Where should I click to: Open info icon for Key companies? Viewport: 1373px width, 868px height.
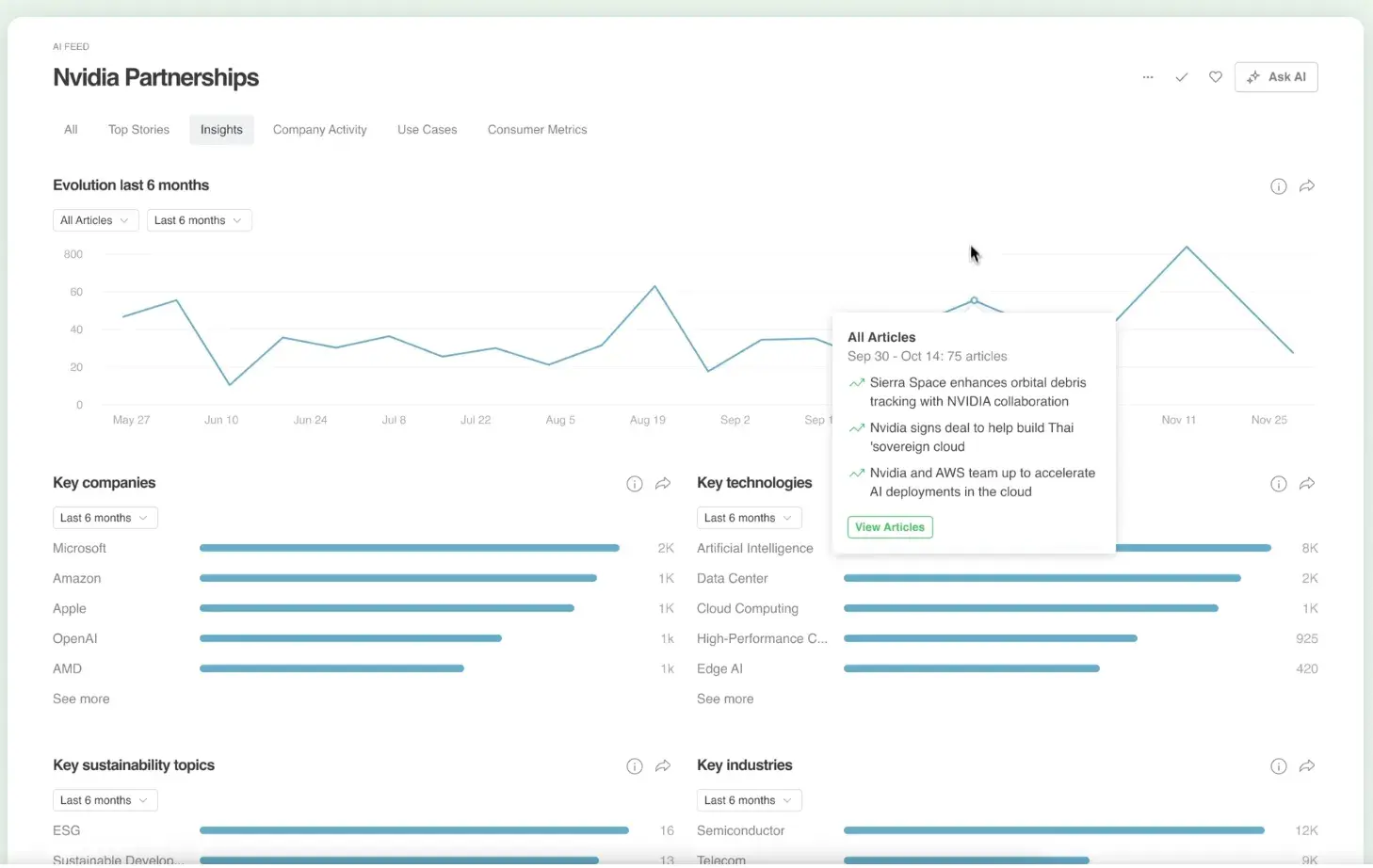pyautogui.click(x=634, y=484)
